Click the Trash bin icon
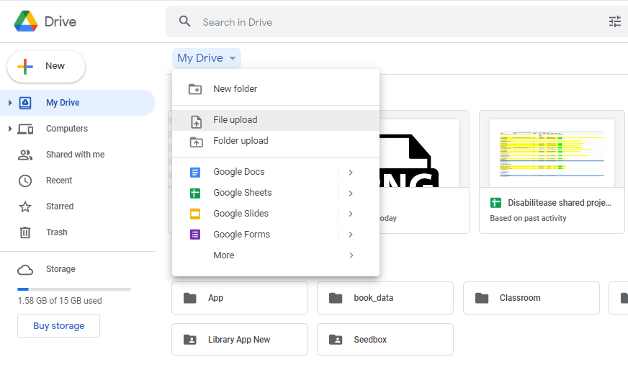 click(25, 232)
